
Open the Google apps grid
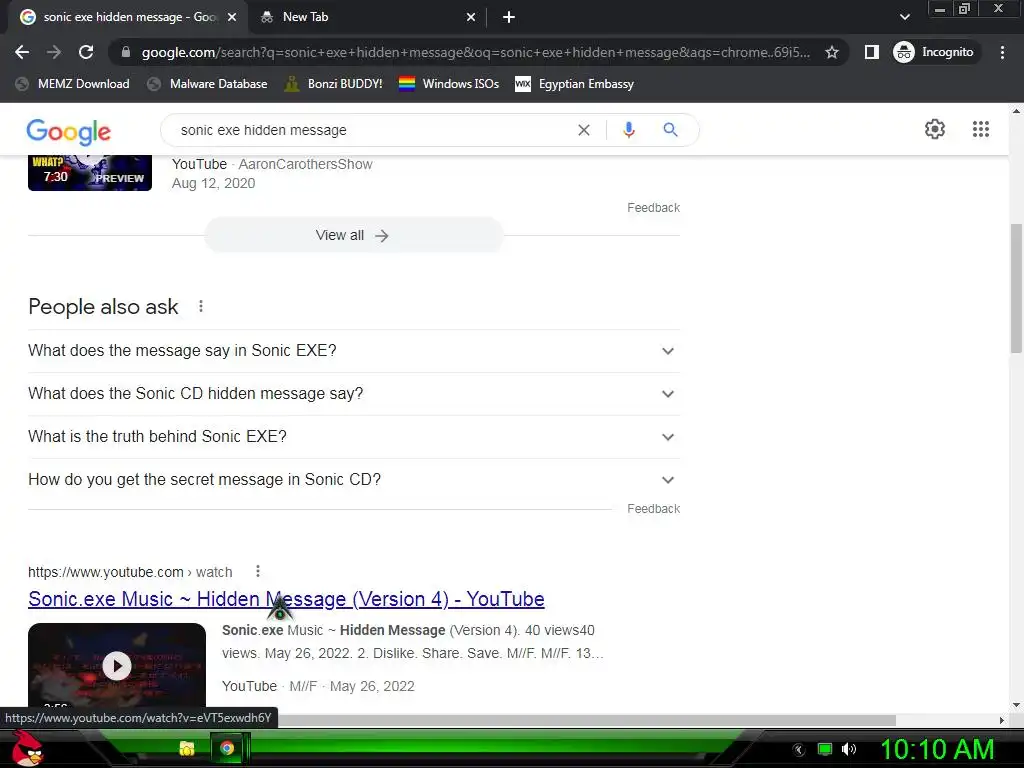980,129
